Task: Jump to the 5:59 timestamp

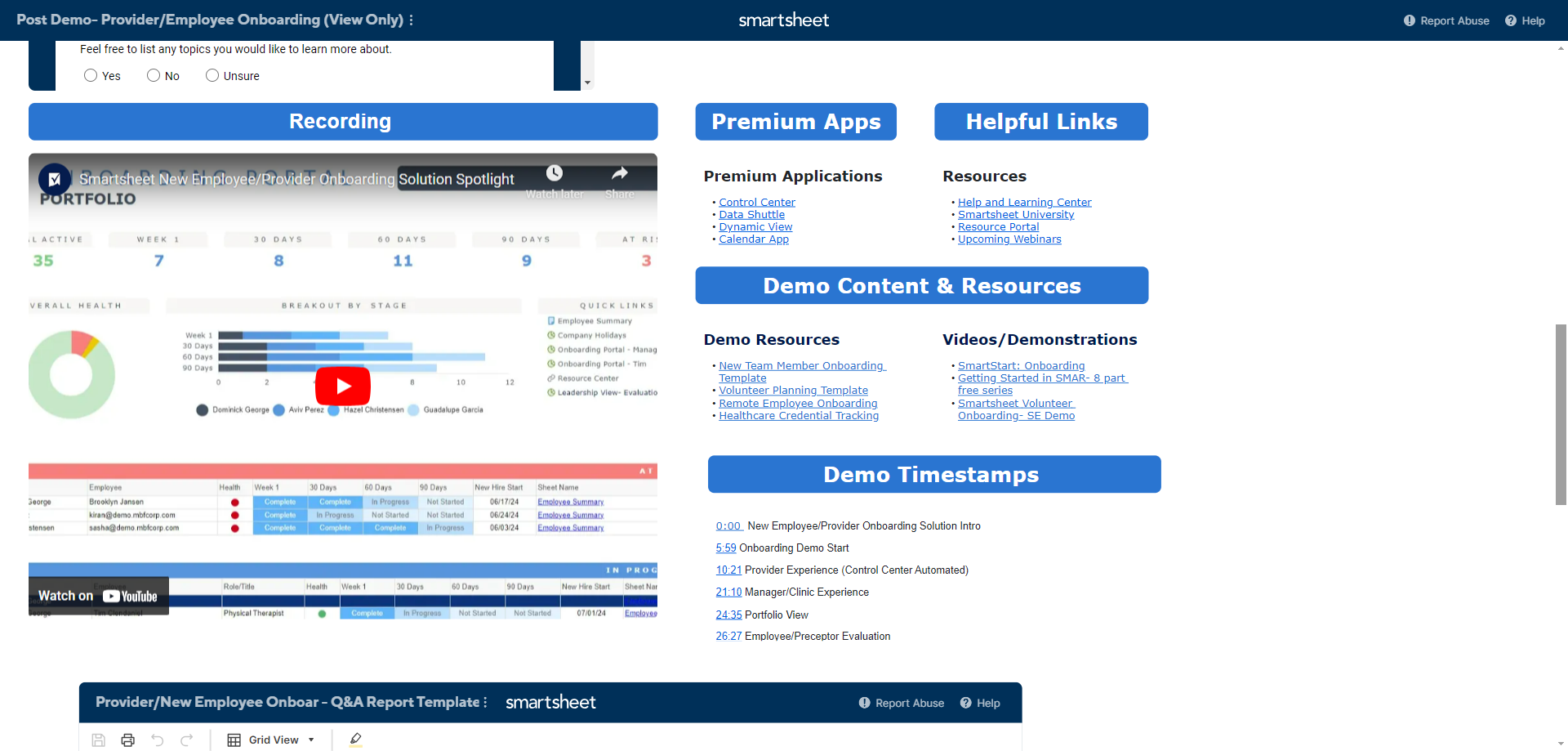Action: point(726,548)
